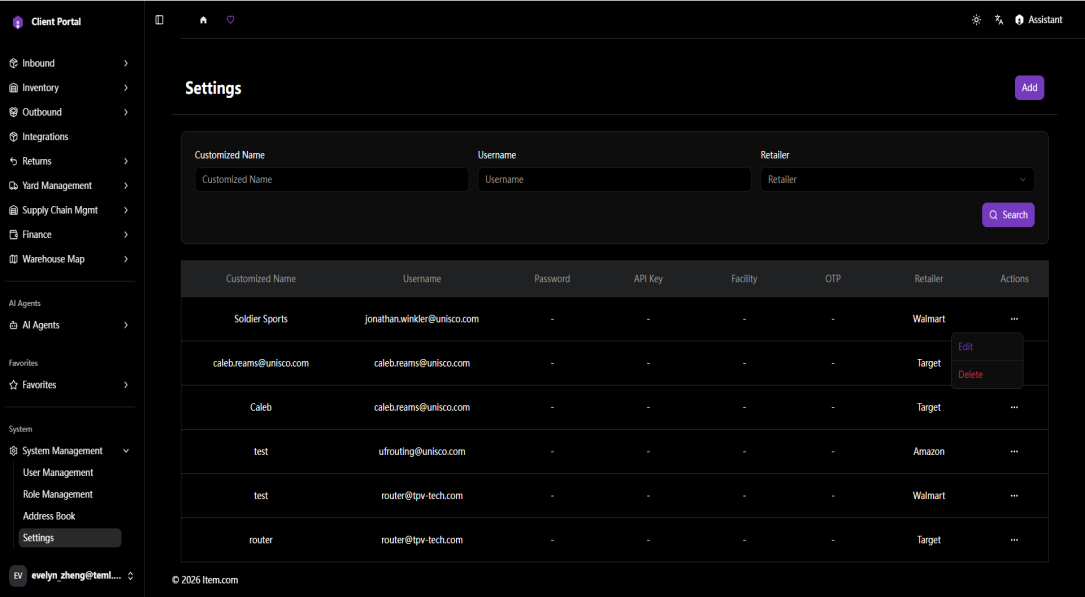
Task: Expand the Inventory menu
Action: [x=69, y=88]
